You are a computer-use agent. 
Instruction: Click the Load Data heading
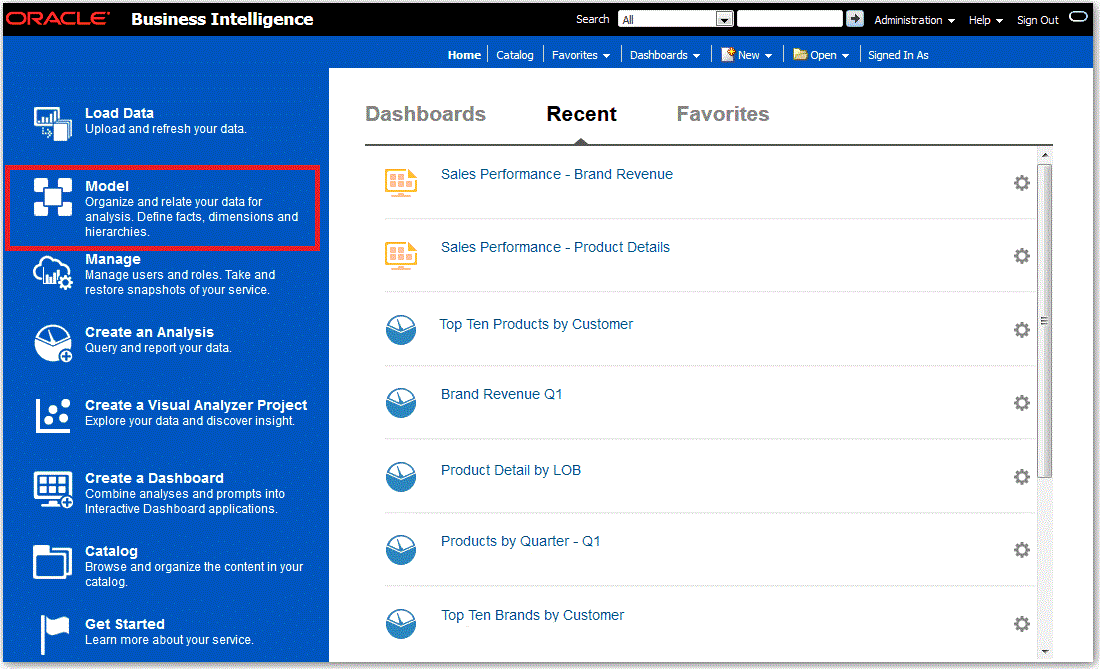(119, 114)
